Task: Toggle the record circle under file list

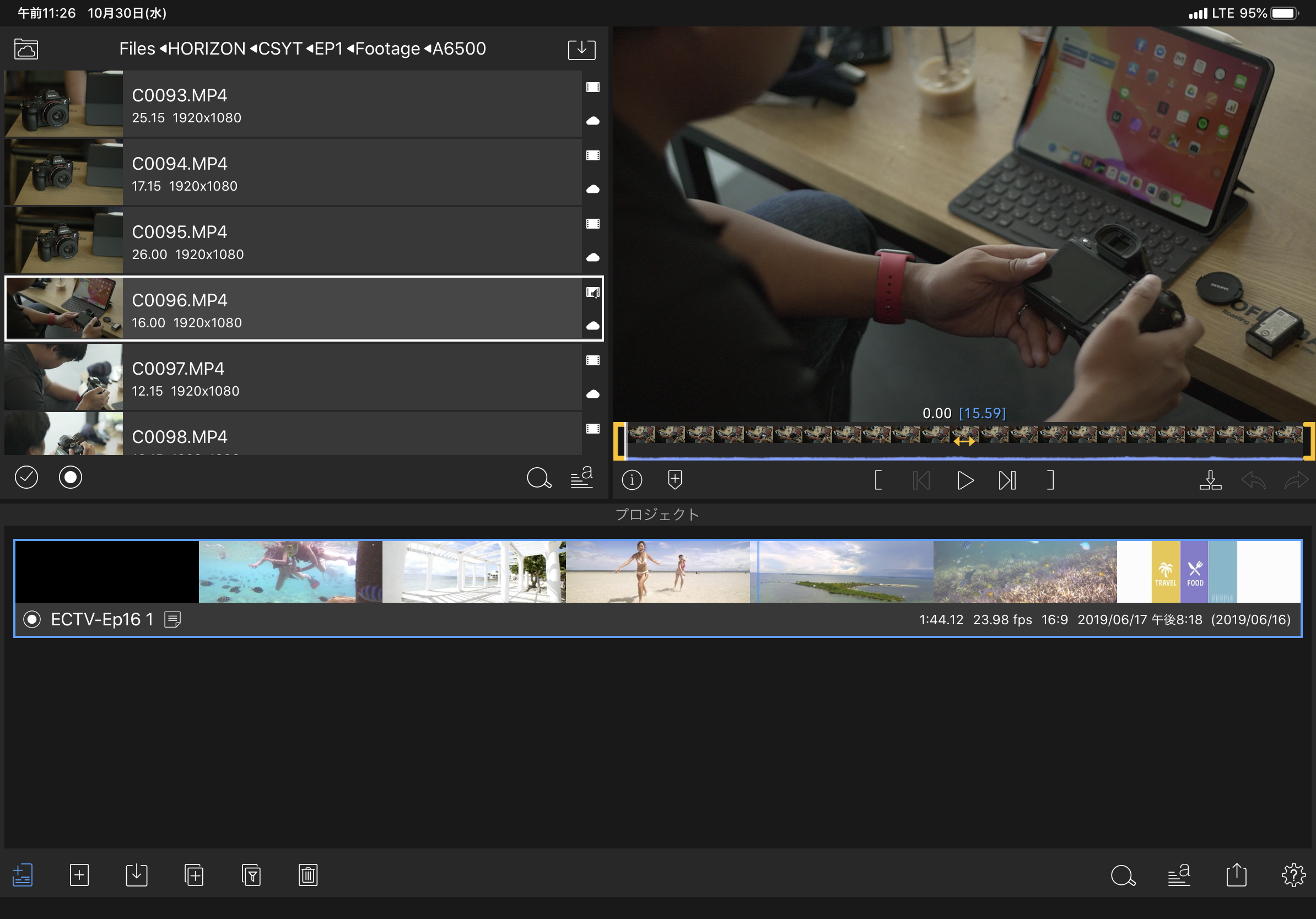Action: coord(71,477)
